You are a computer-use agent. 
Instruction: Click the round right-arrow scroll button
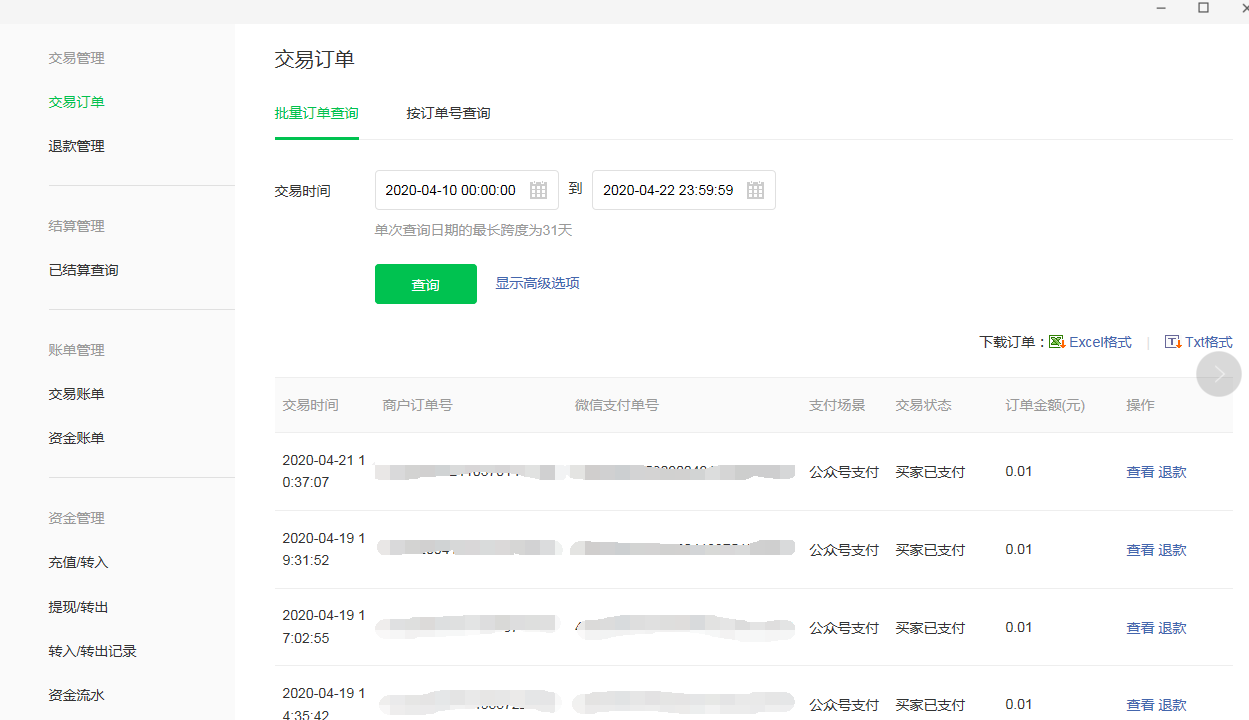coord(1219,374)
